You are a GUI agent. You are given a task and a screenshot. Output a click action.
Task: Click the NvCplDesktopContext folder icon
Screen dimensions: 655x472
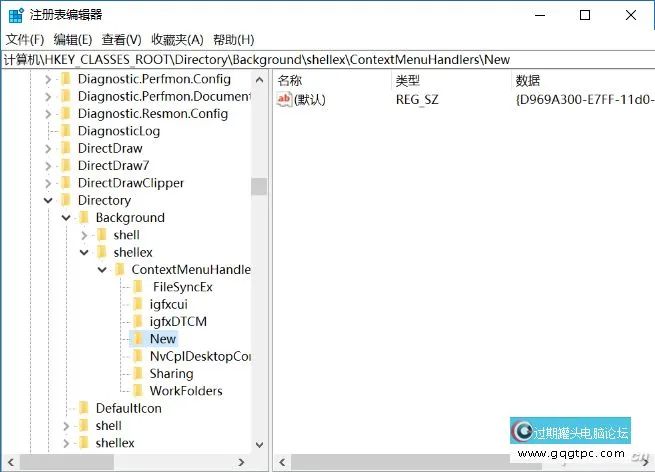point(138,356)
